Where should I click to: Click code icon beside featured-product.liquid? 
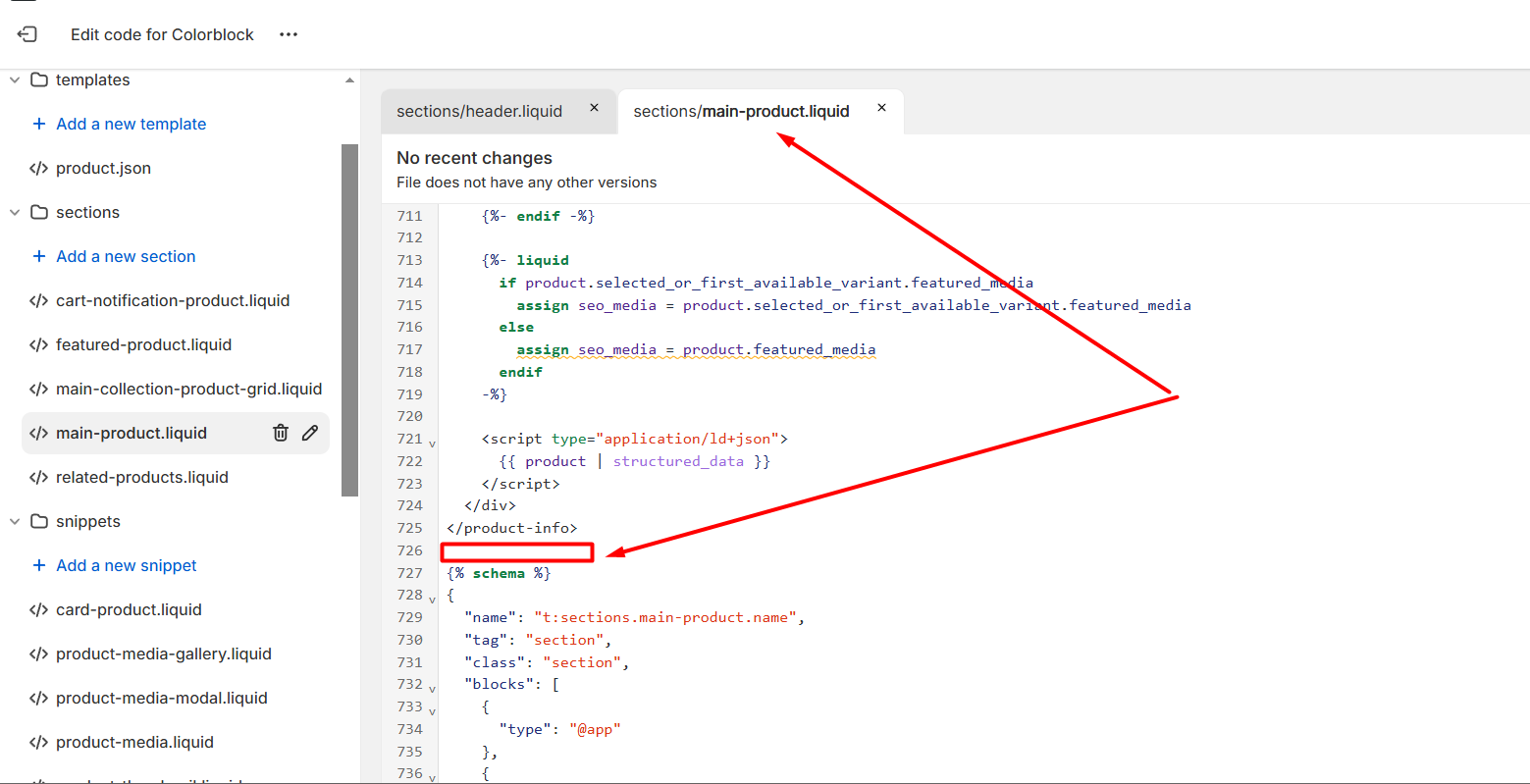tap(39, 344)
